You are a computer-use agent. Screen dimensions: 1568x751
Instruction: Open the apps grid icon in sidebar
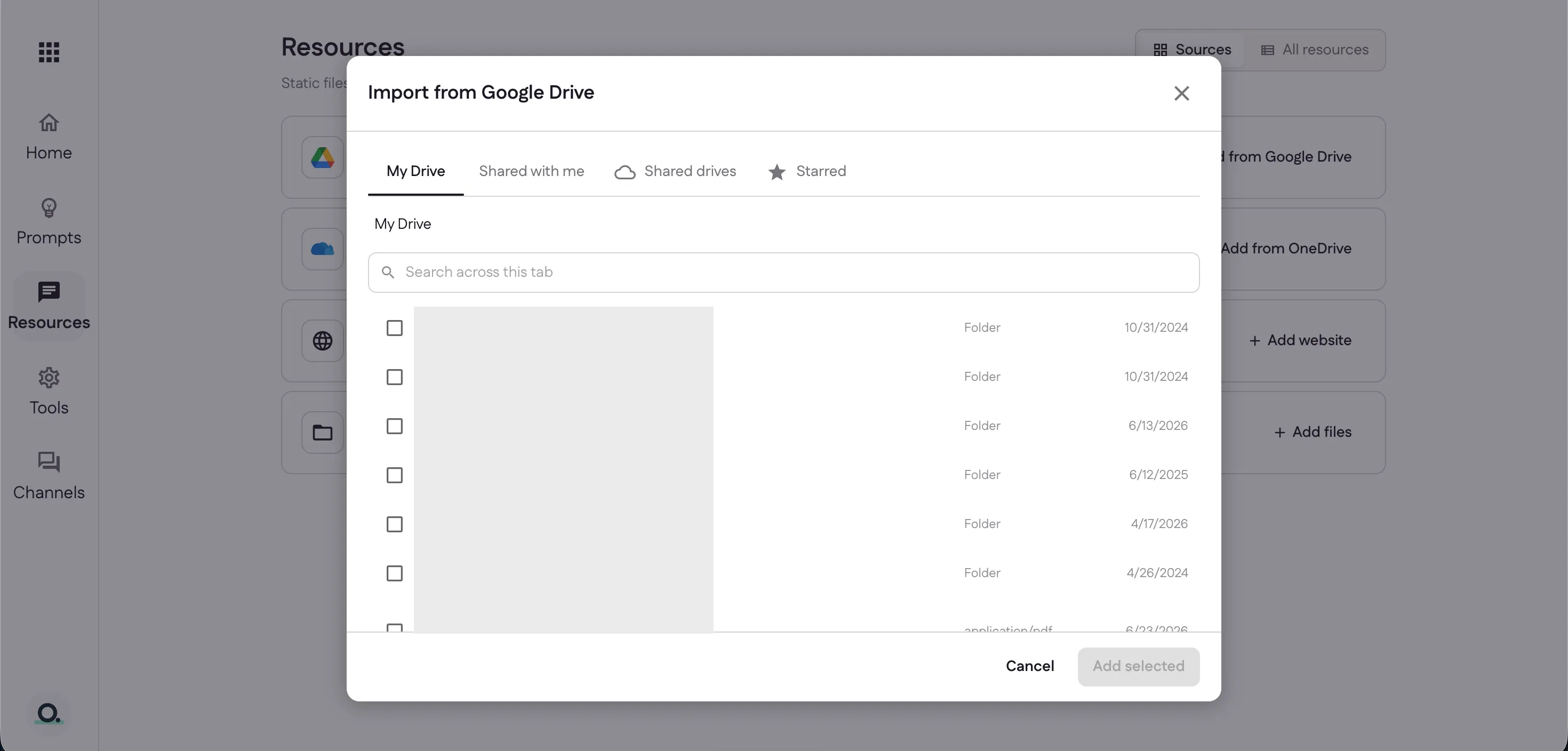(49, 52)
